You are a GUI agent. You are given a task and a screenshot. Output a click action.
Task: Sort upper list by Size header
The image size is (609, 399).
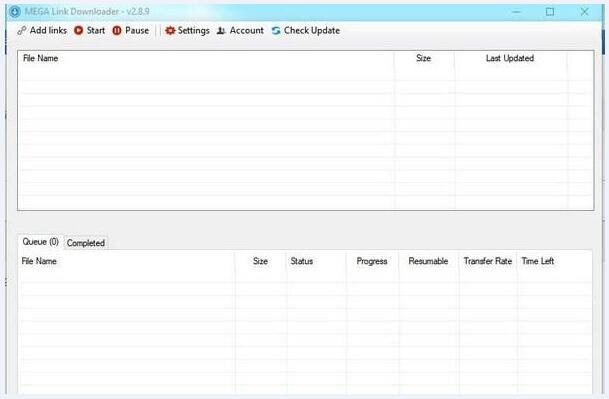click(423, 58)
